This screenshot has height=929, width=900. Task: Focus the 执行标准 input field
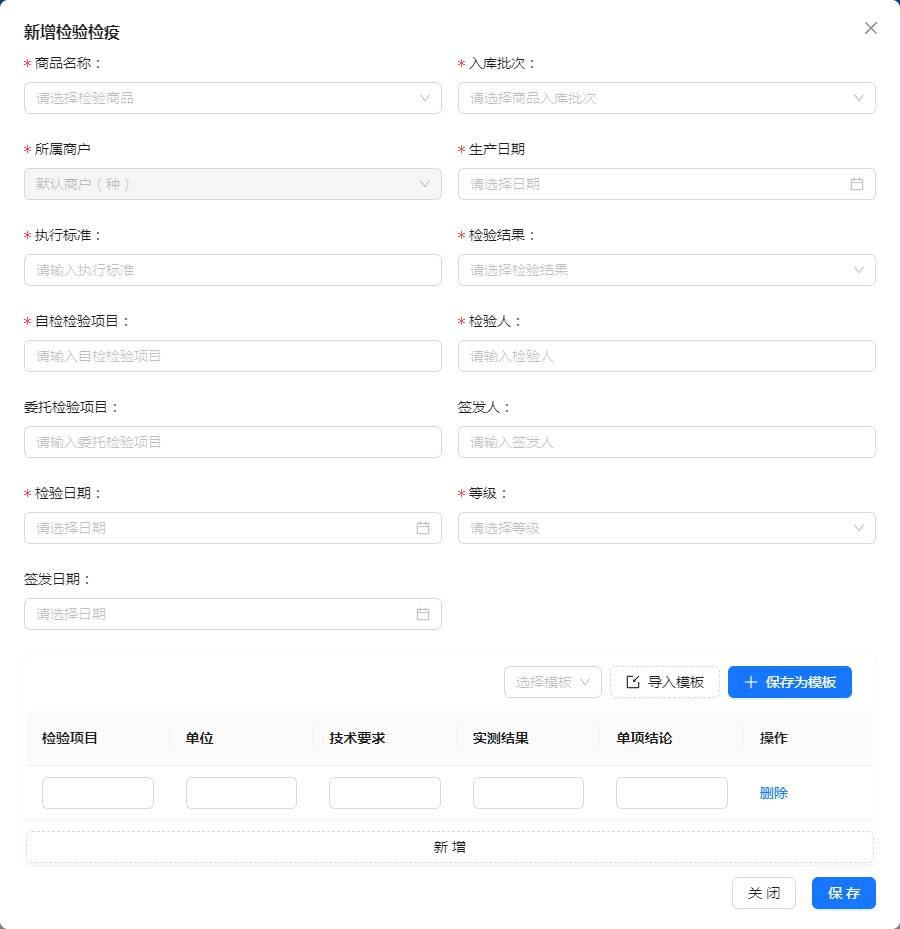[x=232, y=270]
